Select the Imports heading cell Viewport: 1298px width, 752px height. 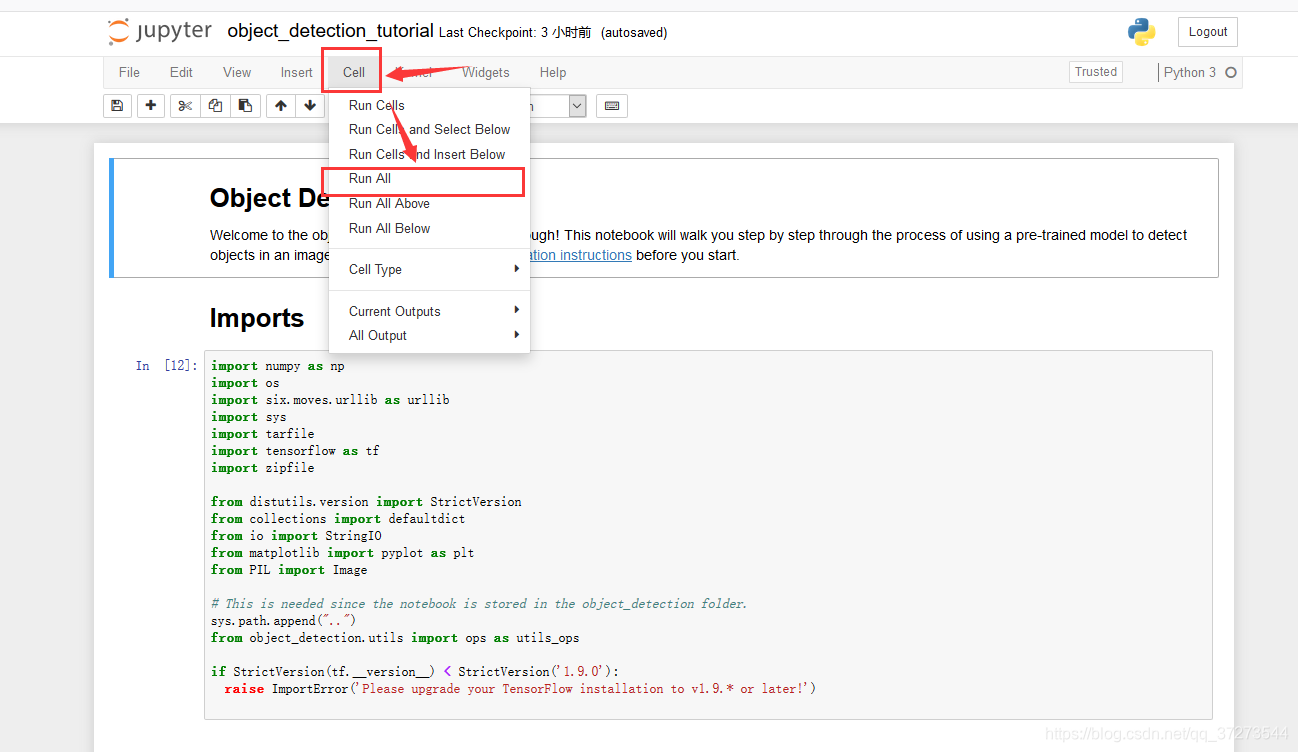click(x=257, y=318)
